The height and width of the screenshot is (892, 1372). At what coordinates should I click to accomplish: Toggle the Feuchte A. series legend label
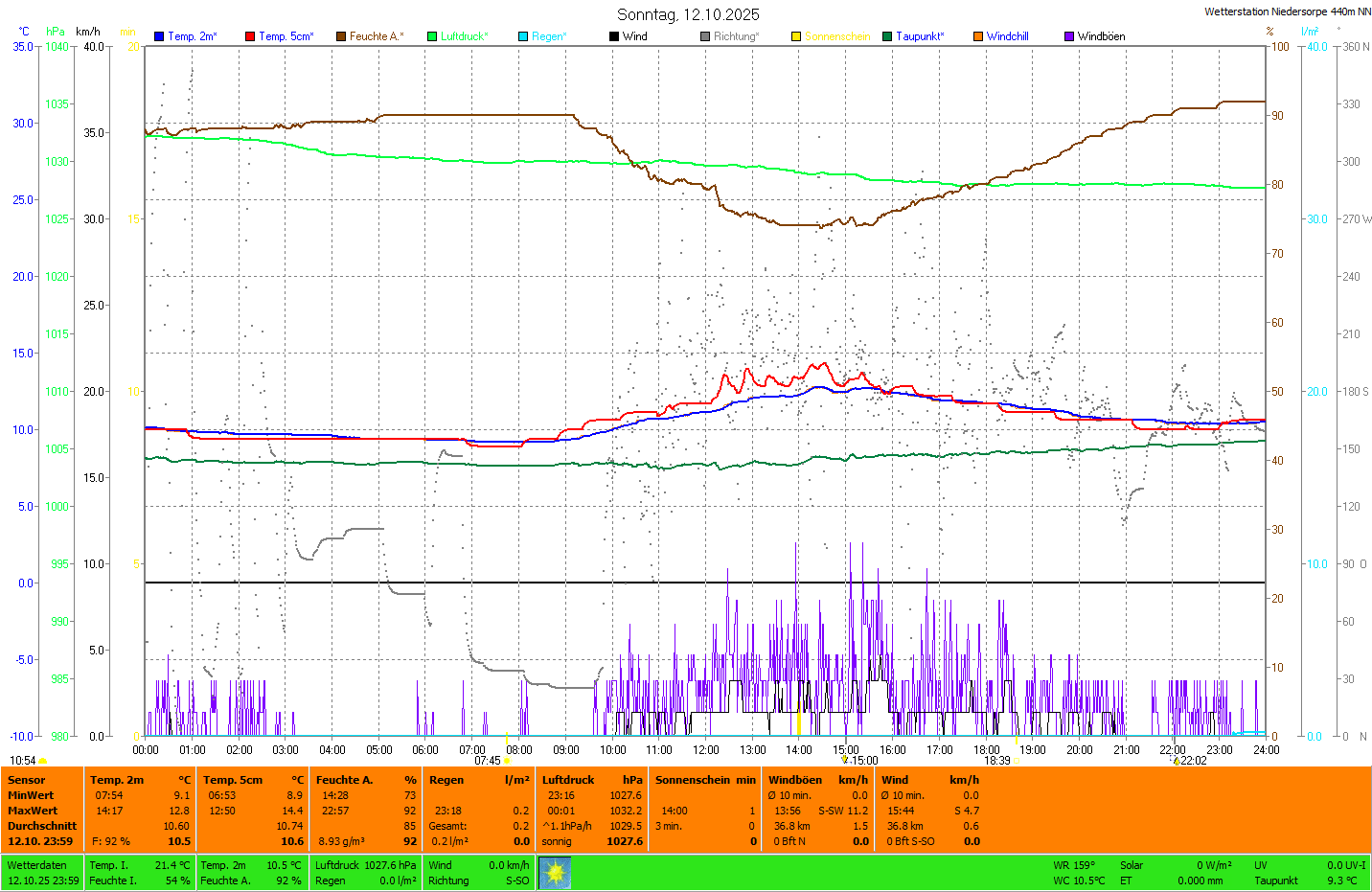pyautogui.click(x=376, y=36)
